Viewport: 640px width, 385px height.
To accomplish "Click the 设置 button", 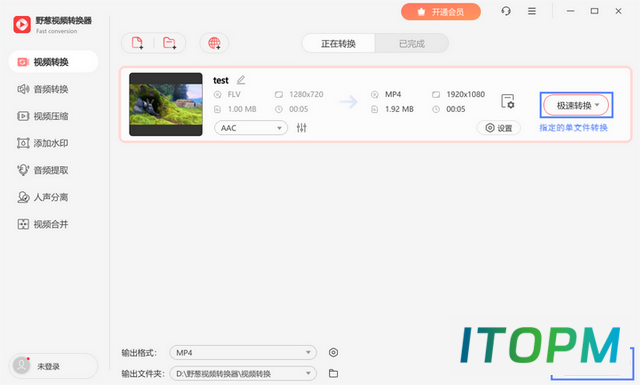I will coord(498,128).
